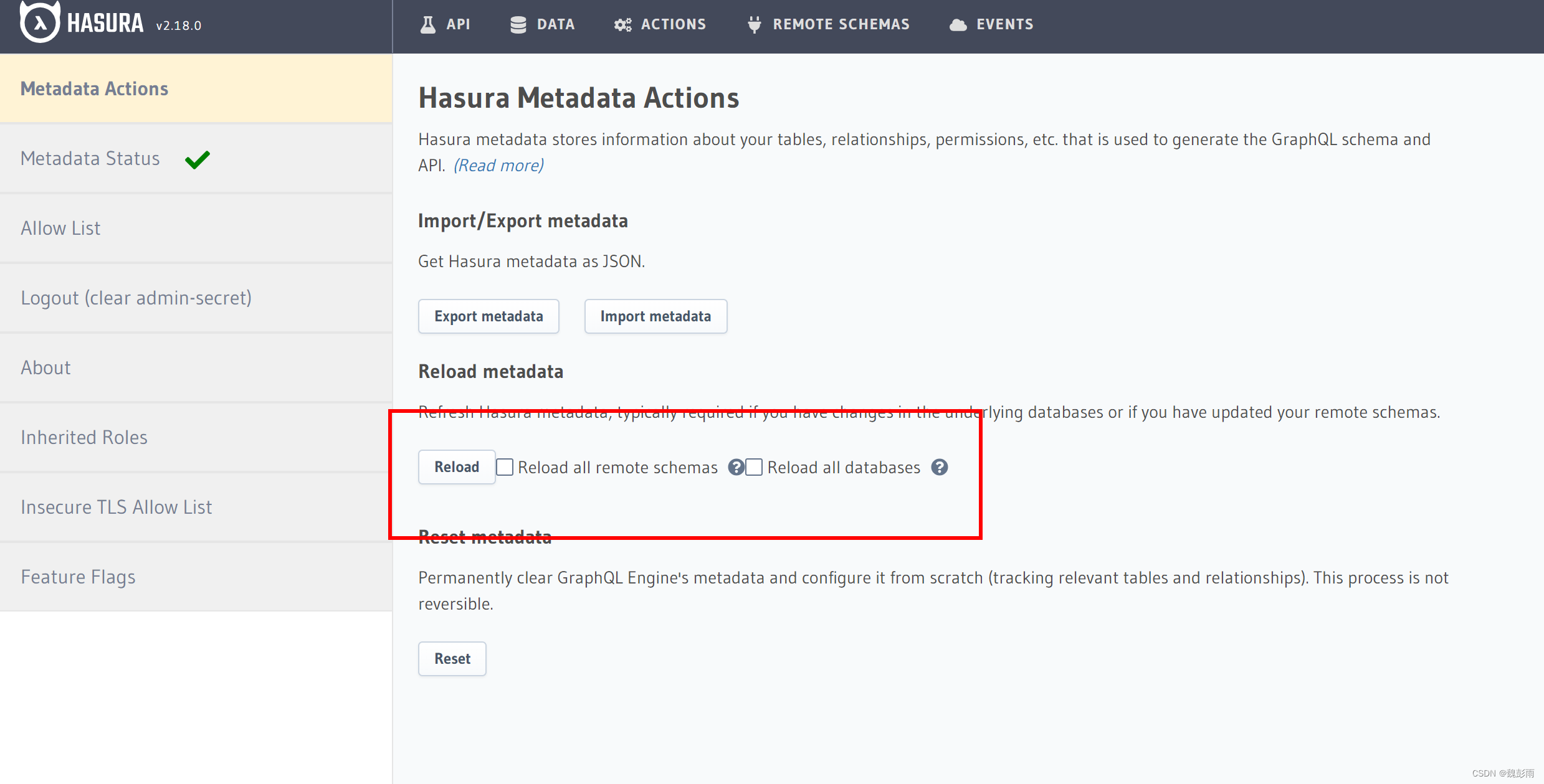Click the API flask icon

427,25
